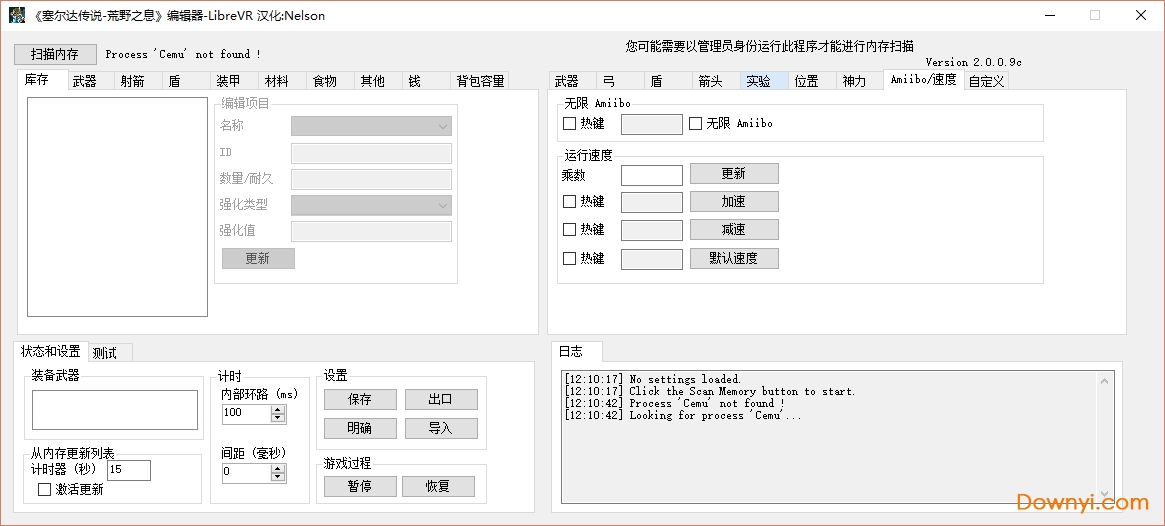Click the 计时器（秒）input with 15
This screenshot has width=1165, height=526.
pos(129,470)
